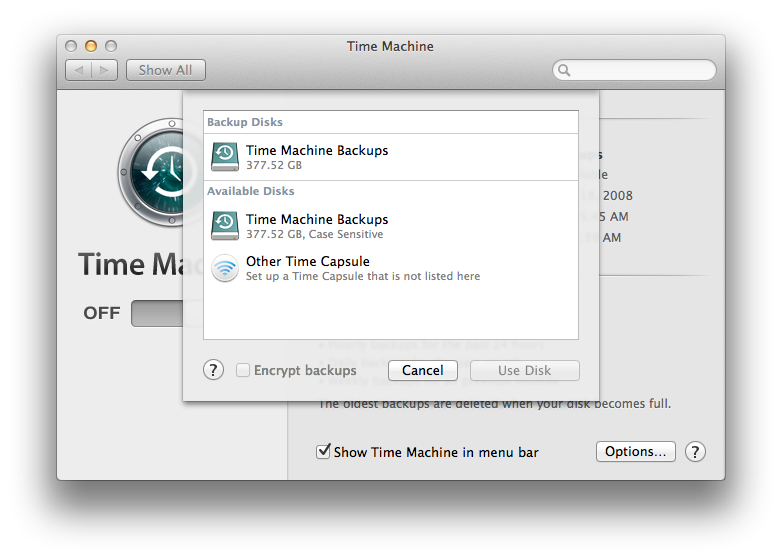Click the Time Machine window title

point(391,46)
